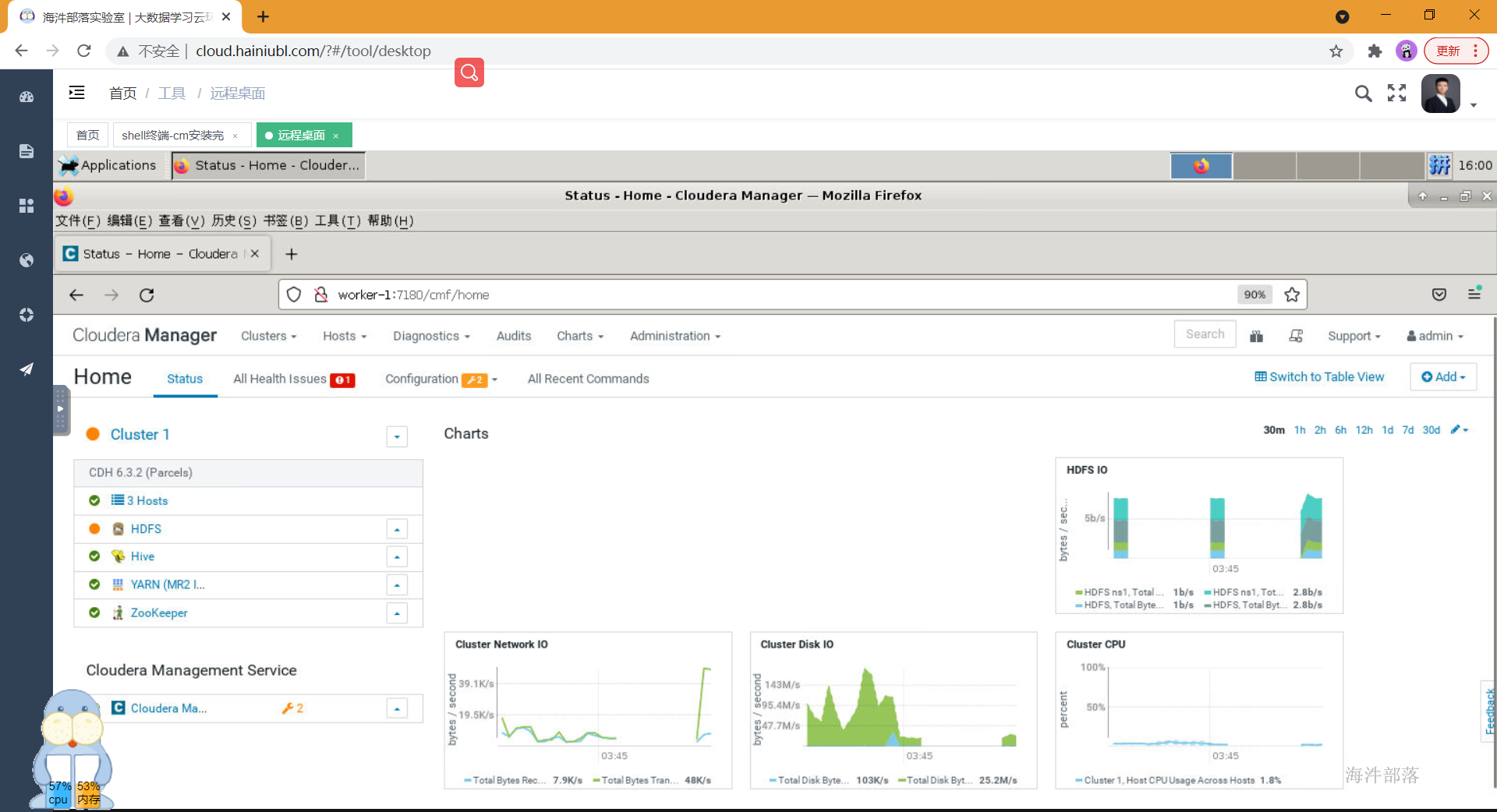This screenshot has width=1497, height=812.
Task: Open Hive service actions dropdown
Action: pos(397,557)
